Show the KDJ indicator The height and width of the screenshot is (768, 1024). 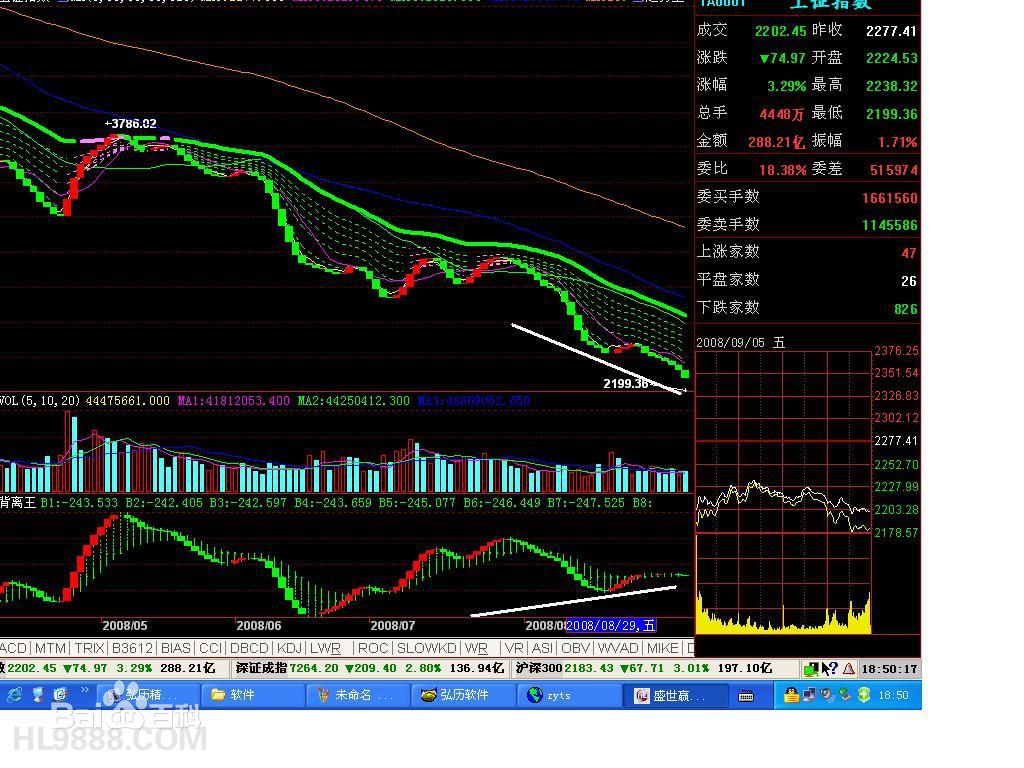pos(290,648)
